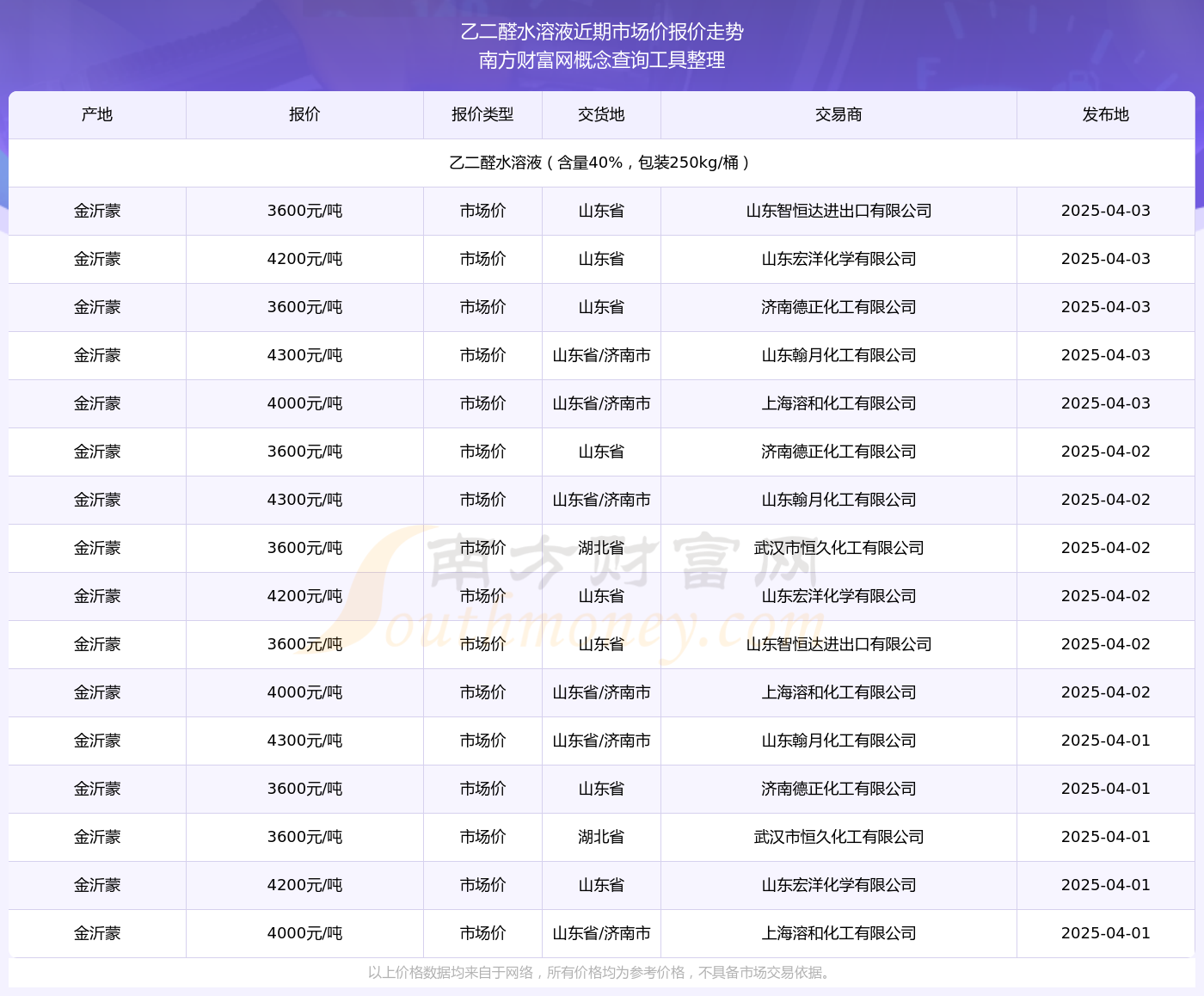Select 山东翰月化工有限公司 in the 2025-04-03 row
1204x996 pixels.
pos(838,355)
